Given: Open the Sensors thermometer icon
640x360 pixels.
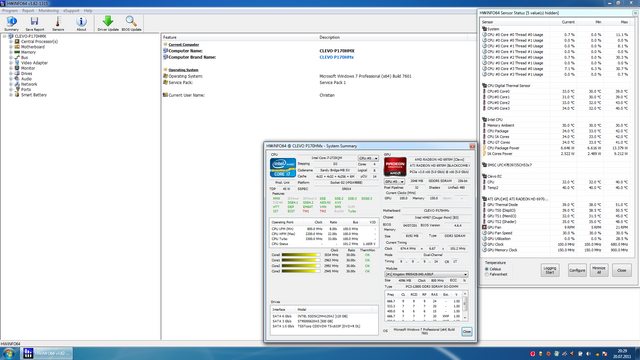Looking at the screenshot, I should [58, 24].
